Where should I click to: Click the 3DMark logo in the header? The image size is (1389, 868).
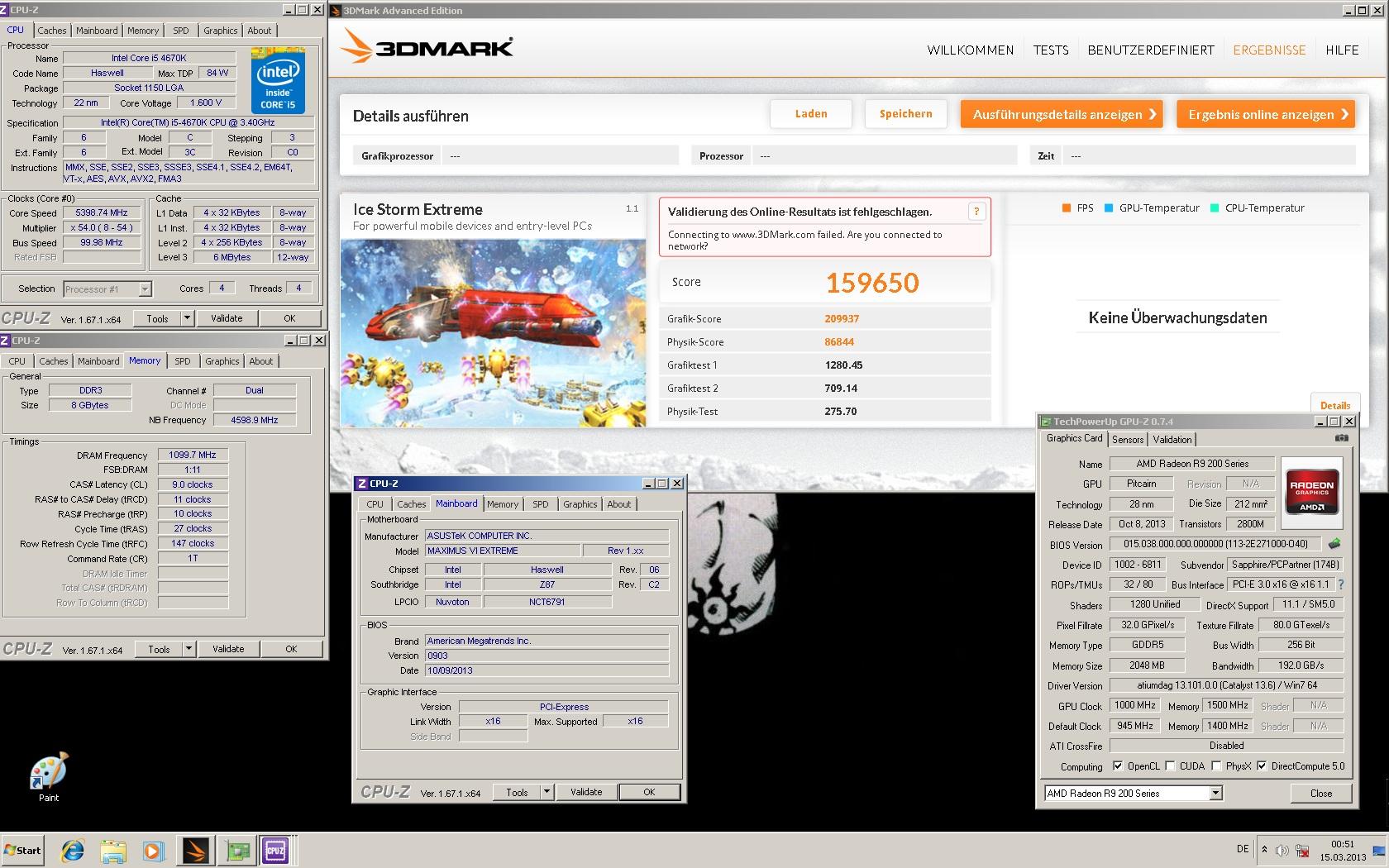click(x=427, y=47)
